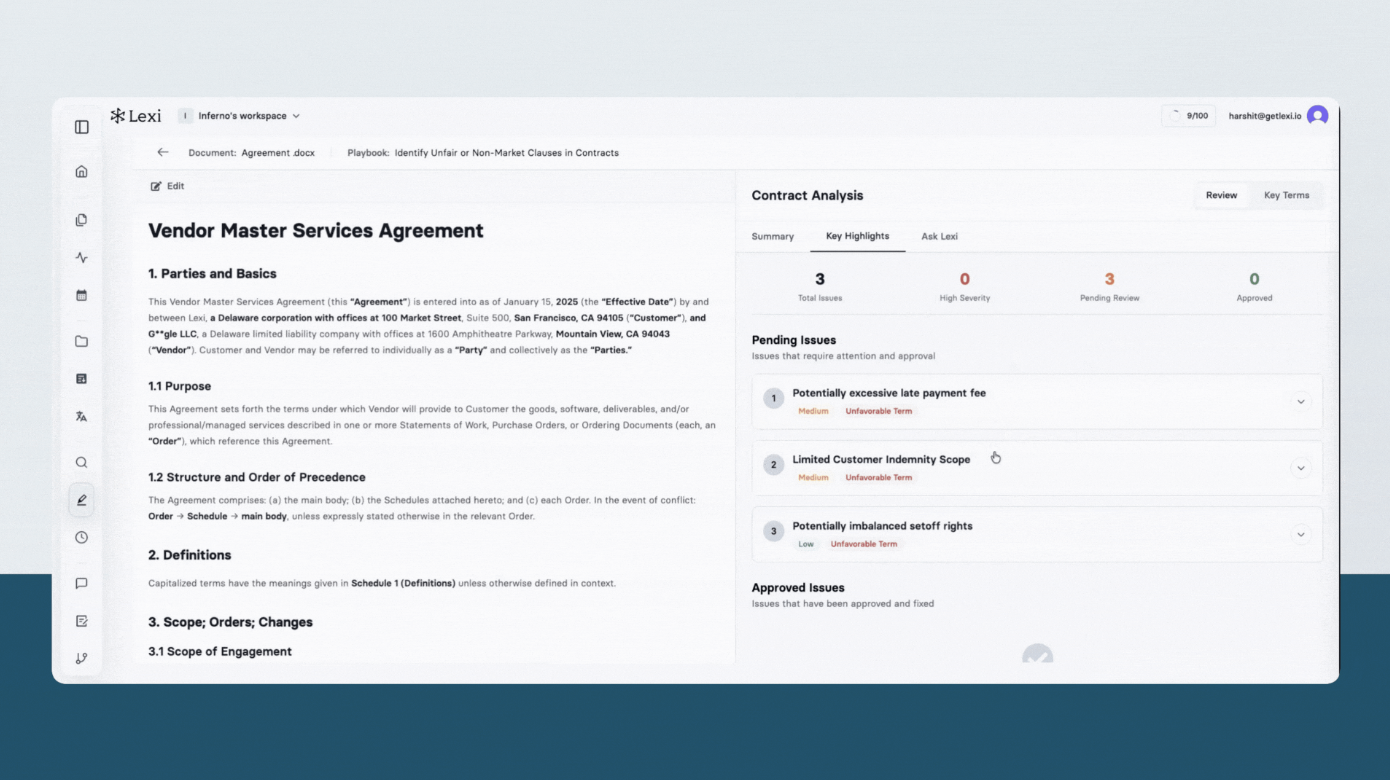
Task: Open the Ask Lexi tab
Action: pos(939,237)
